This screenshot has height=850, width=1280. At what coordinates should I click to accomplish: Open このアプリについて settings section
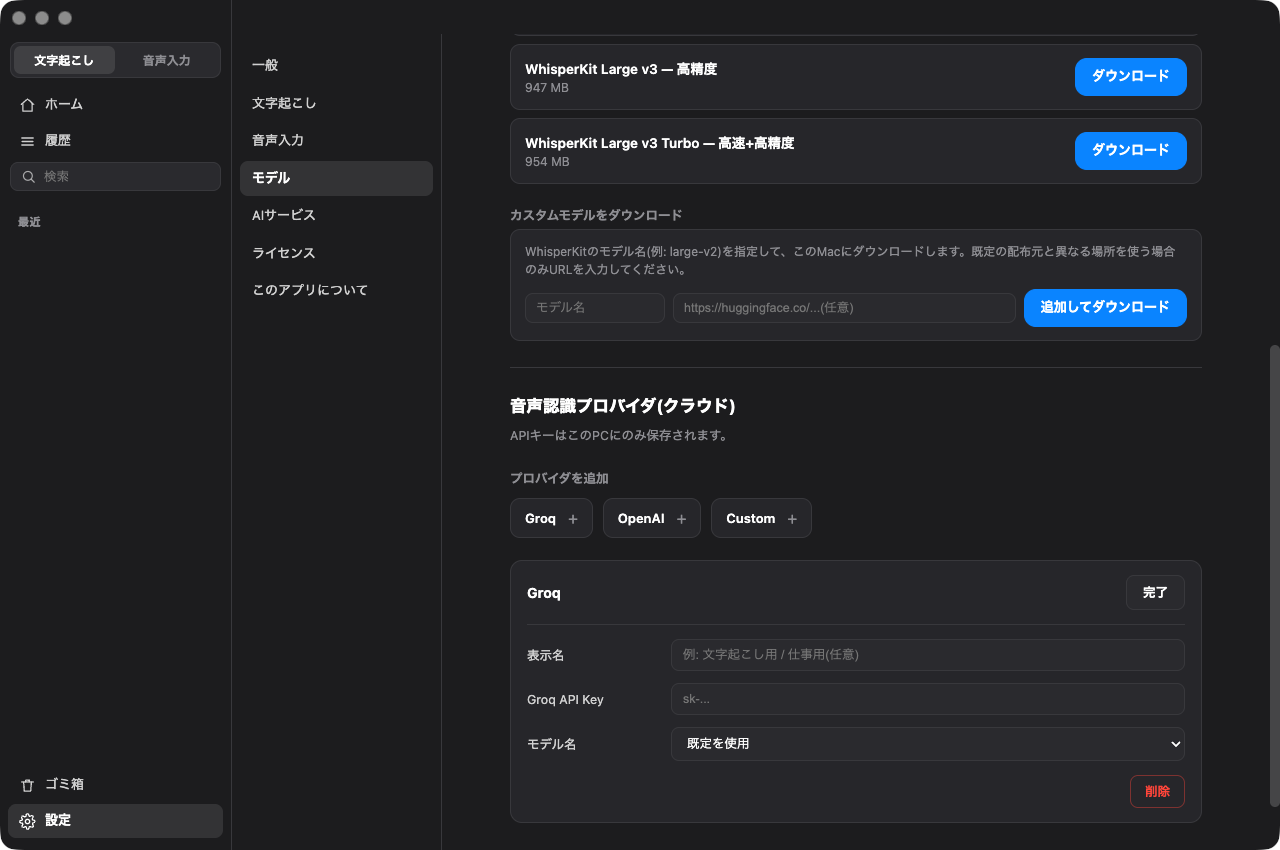click(336, 290)
